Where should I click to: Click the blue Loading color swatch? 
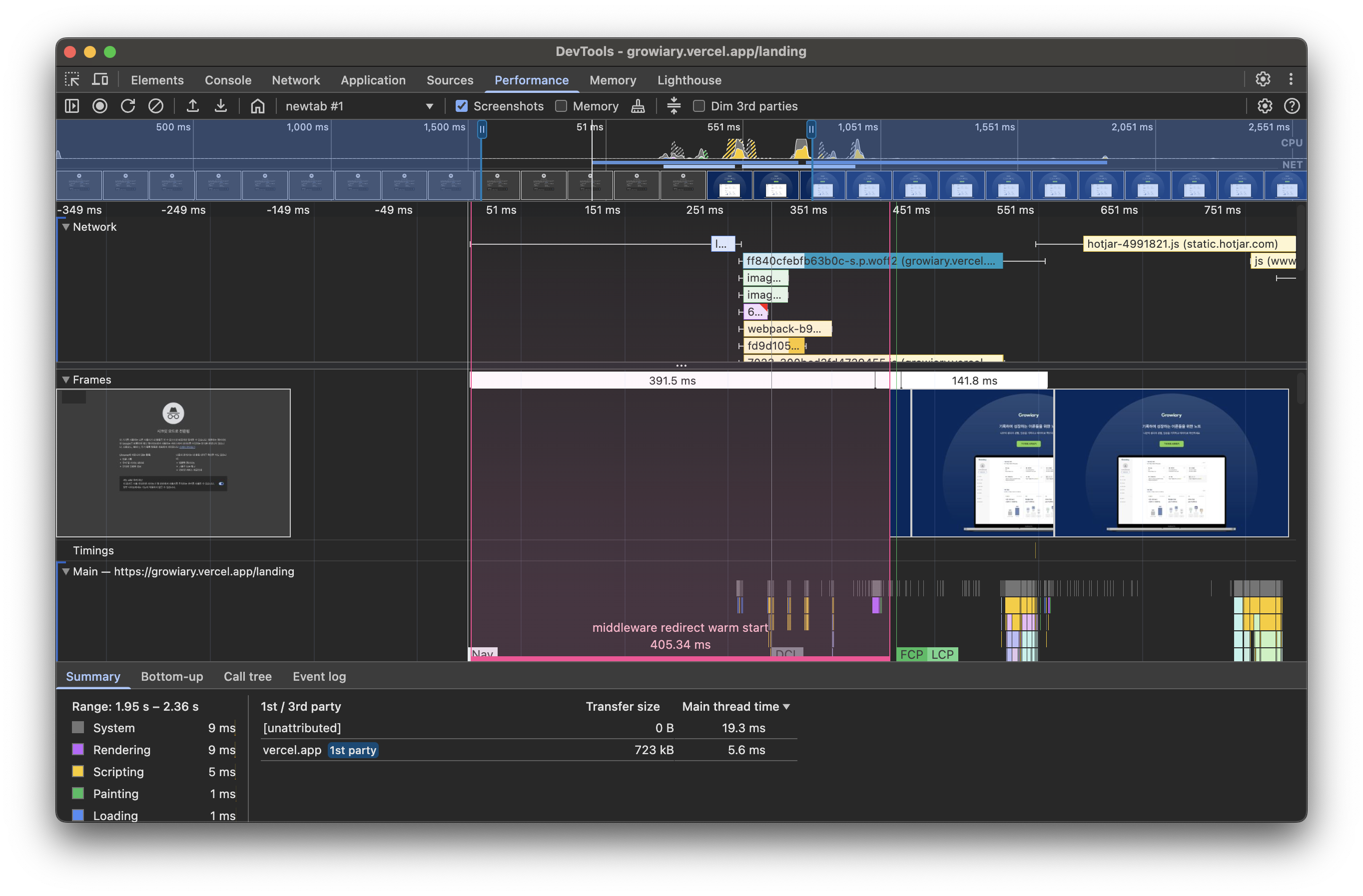coord(78,815)
